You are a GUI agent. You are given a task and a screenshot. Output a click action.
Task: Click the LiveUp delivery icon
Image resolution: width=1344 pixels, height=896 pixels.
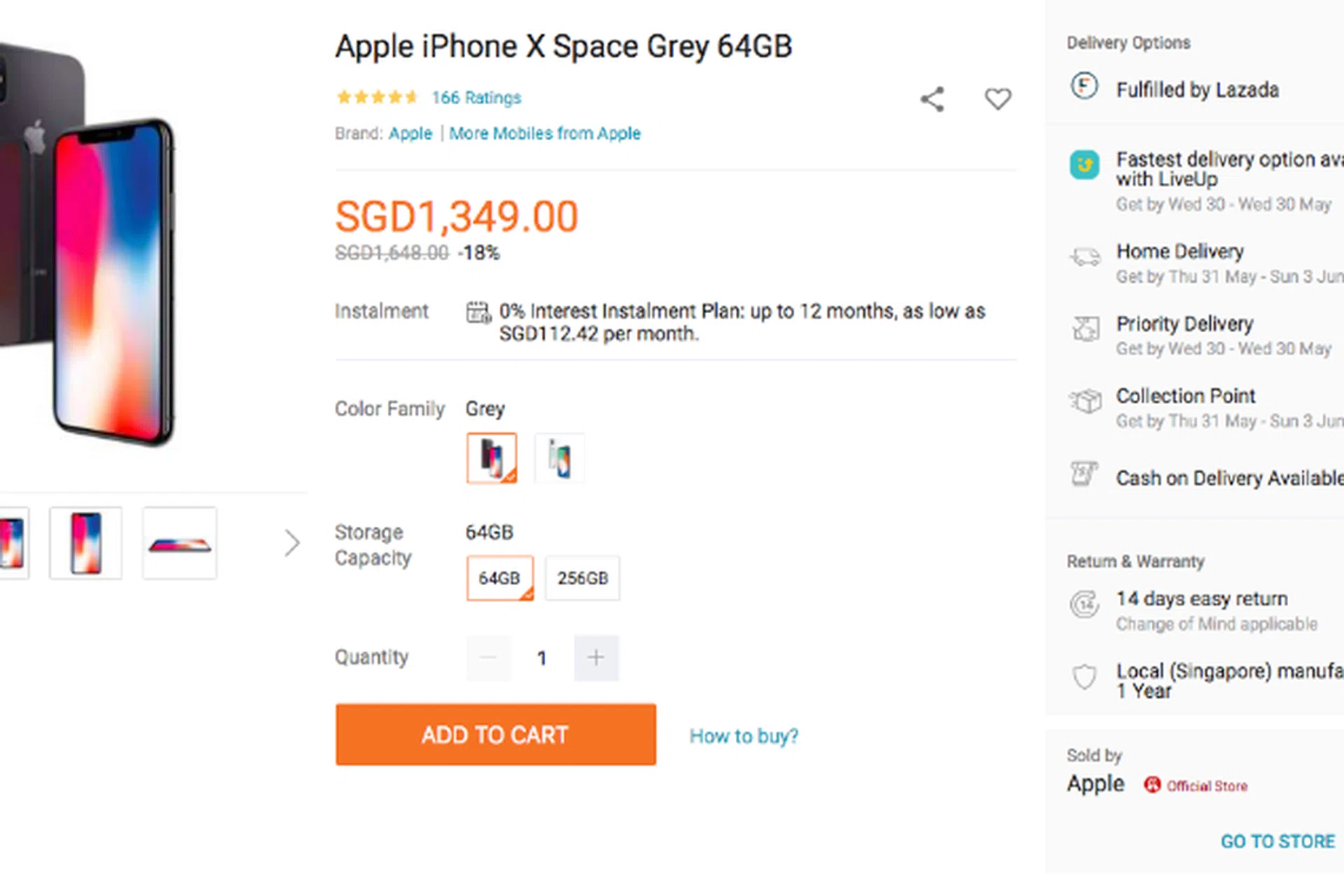tap(1084, 164)
